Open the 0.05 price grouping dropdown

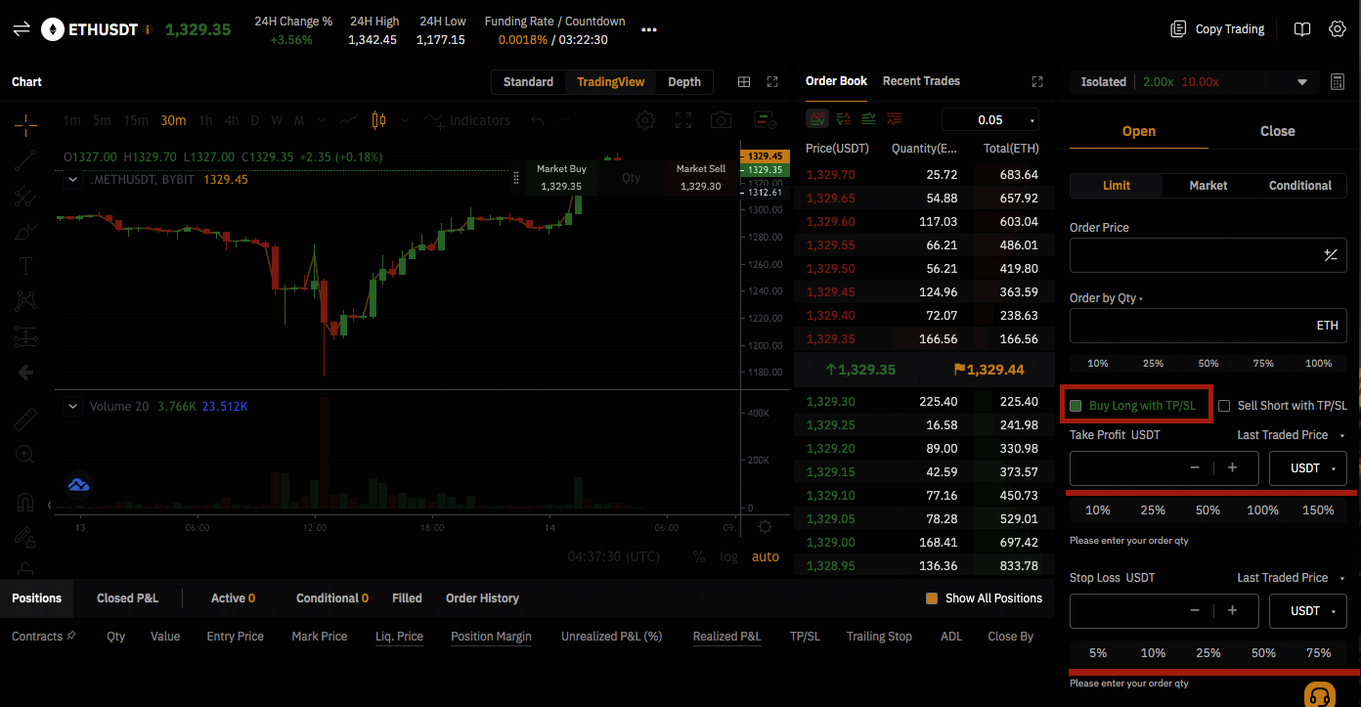click(990, 120)
